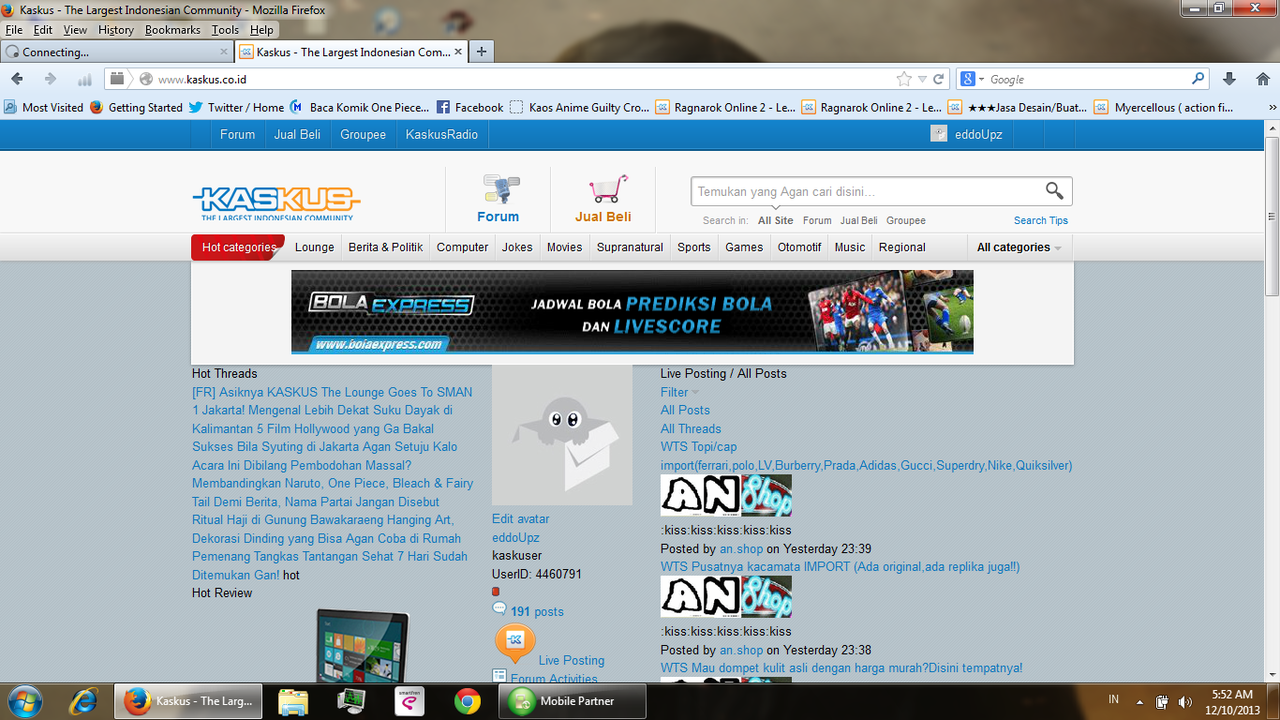Launch Internet Explorer from taskbar
Image resolution: width=1280 pixels, height=720 pixels.
tap(83, 701)
